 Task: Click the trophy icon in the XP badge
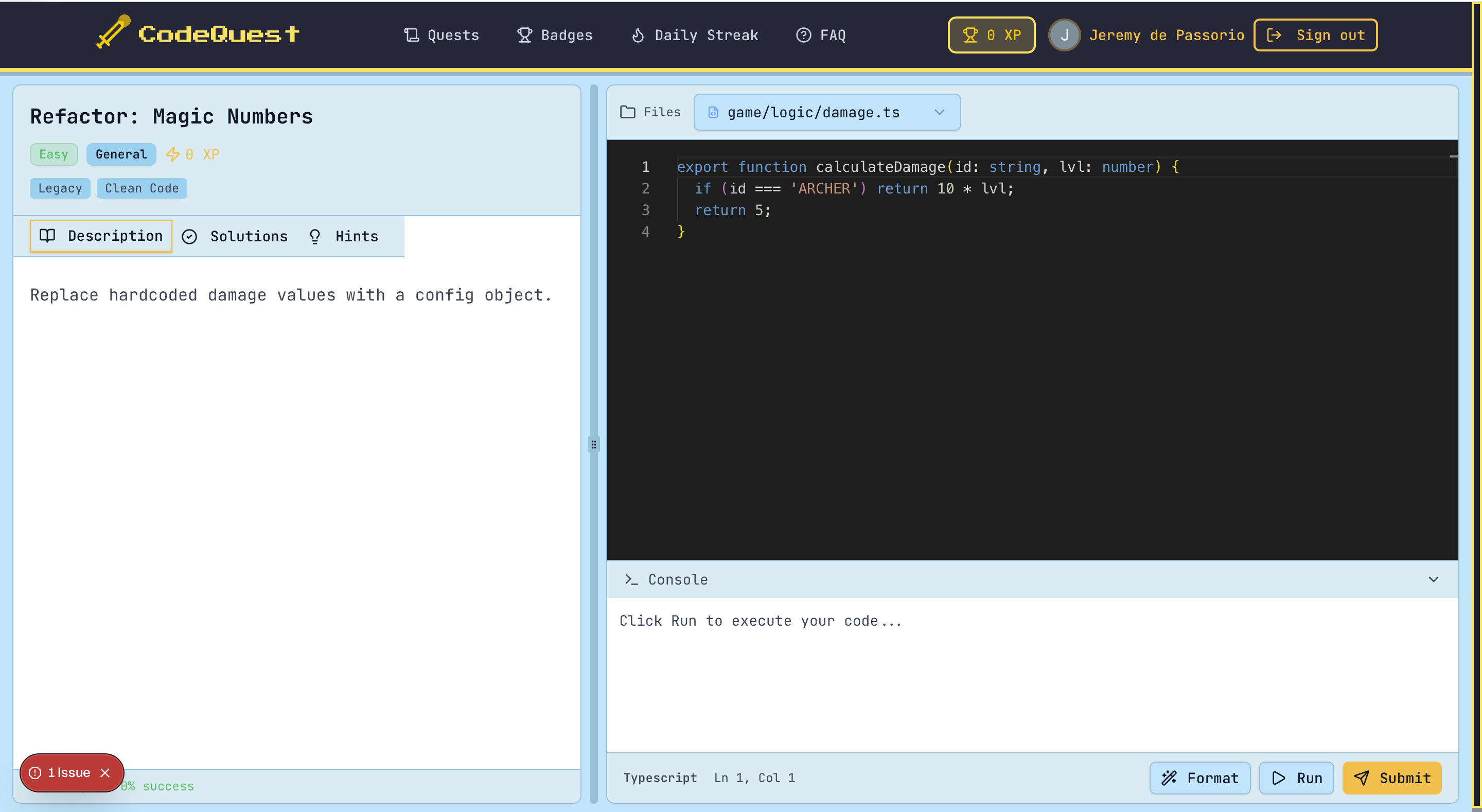[x=970, y=35]
